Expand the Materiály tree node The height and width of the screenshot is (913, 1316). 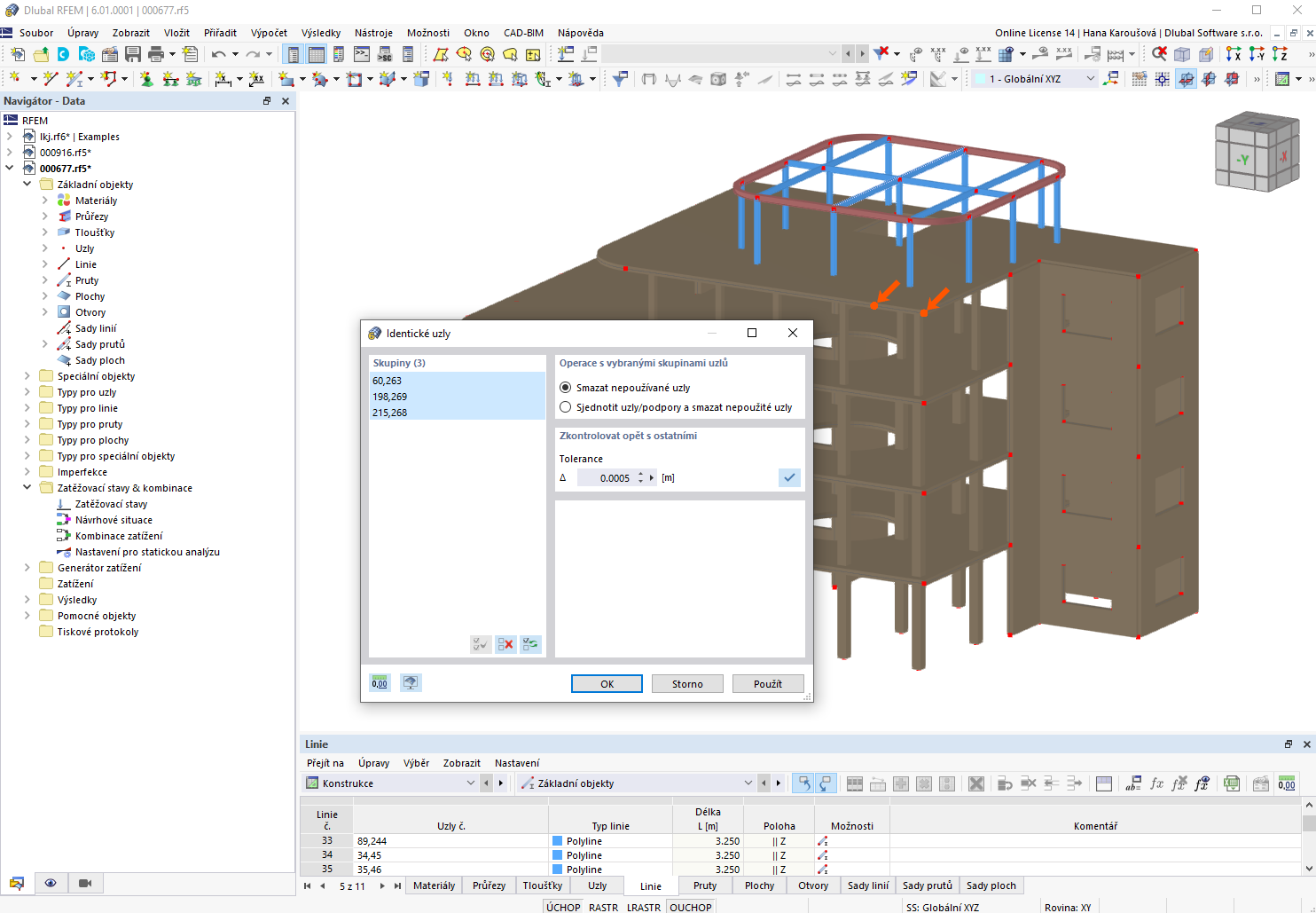45,201
